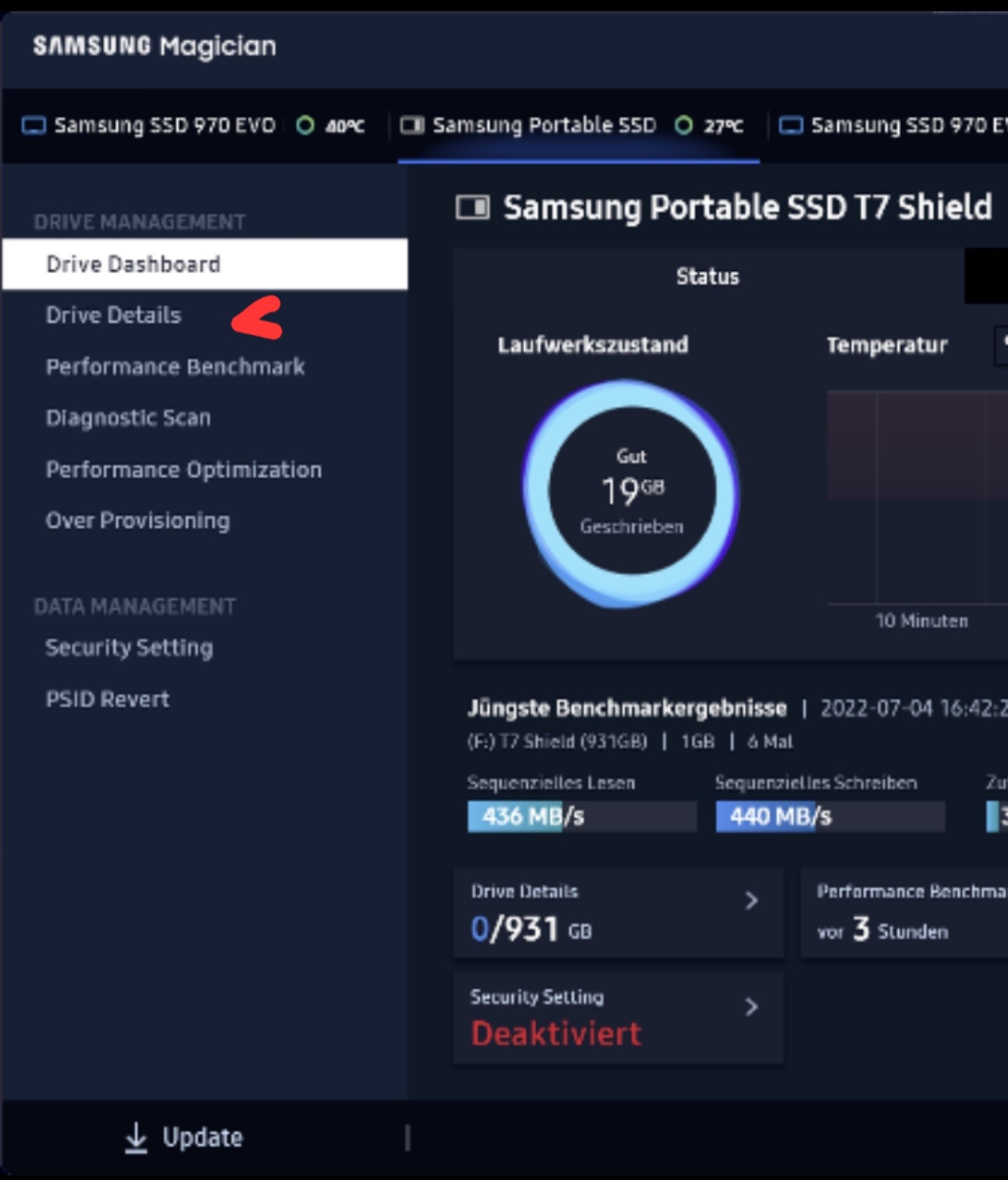Screen dimensions: 1008x1180
Task: Click the Laufwerkszustand health ring
Action: coord(631,492)
